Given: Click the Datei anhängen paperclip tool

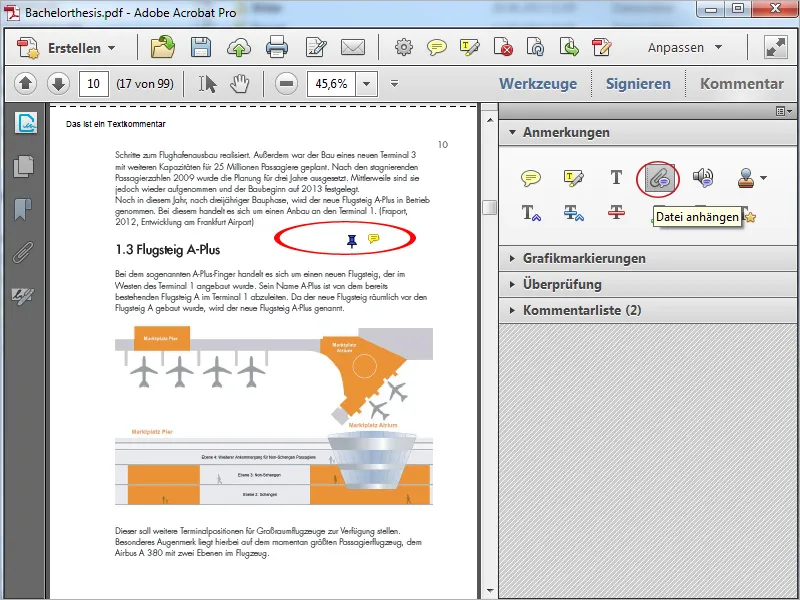Looking at the screenshot, I should coord(659,178).
